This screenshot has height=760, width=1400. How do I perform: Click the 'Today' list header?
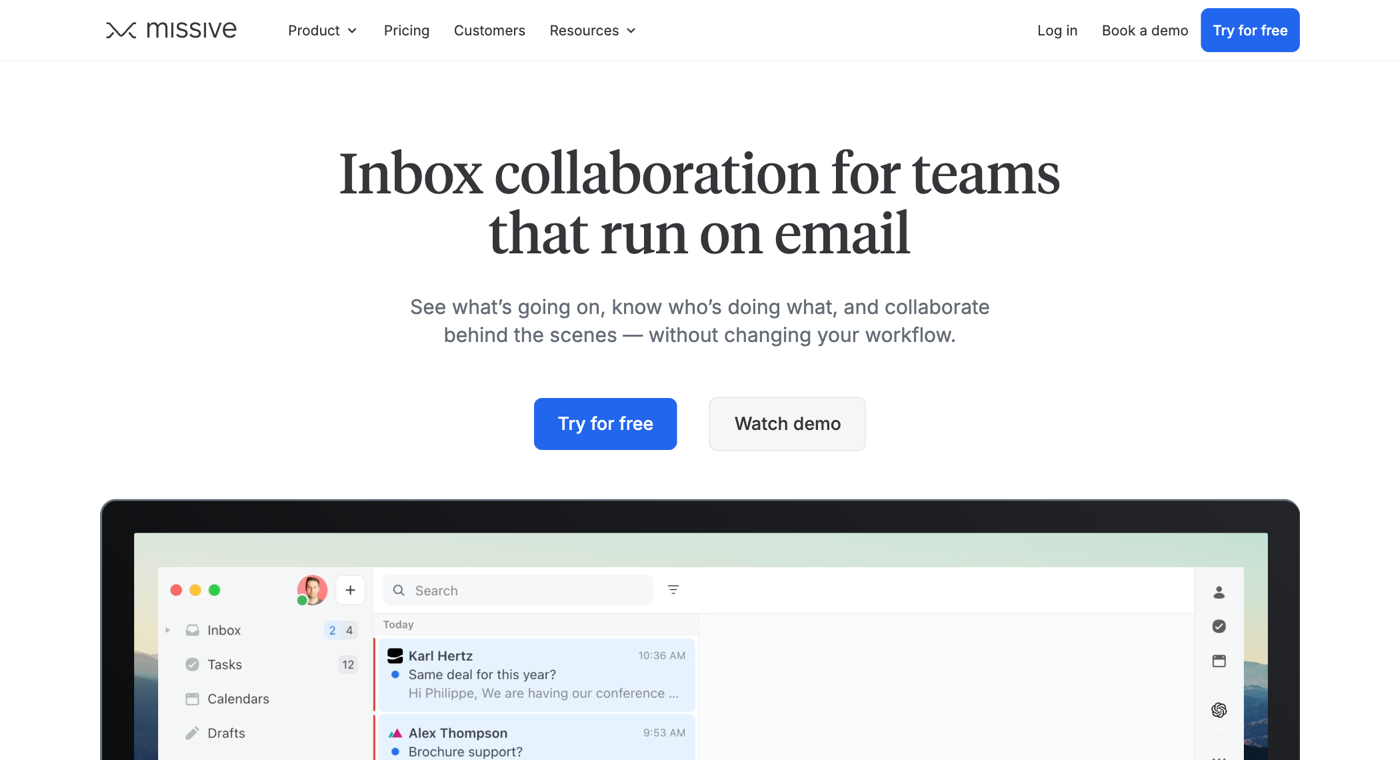pos(398,624)
